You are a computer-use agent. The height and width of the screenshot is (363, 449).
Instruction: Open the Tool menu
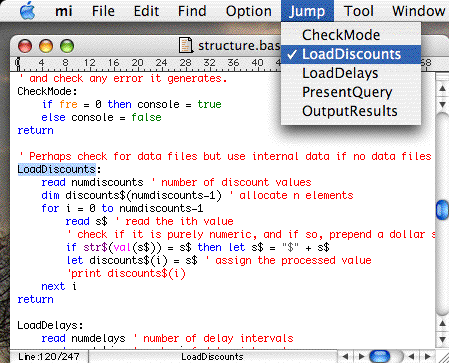[x=359, y=11]
